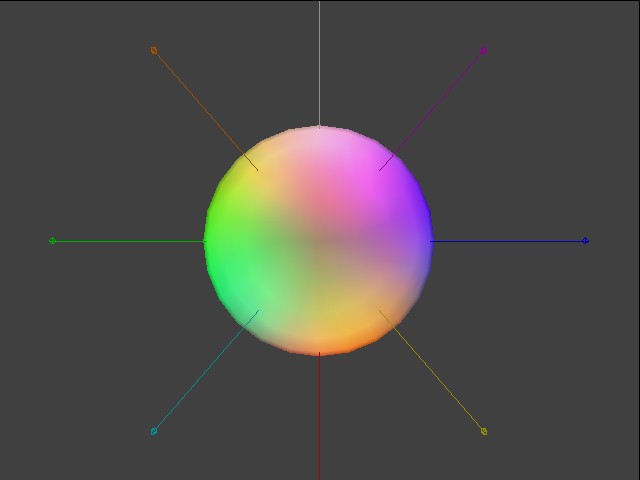The height and width of the screenshot is (480, 640).
Task: Select the yellow diagonal light line
Action: click(x=432, y=372)
